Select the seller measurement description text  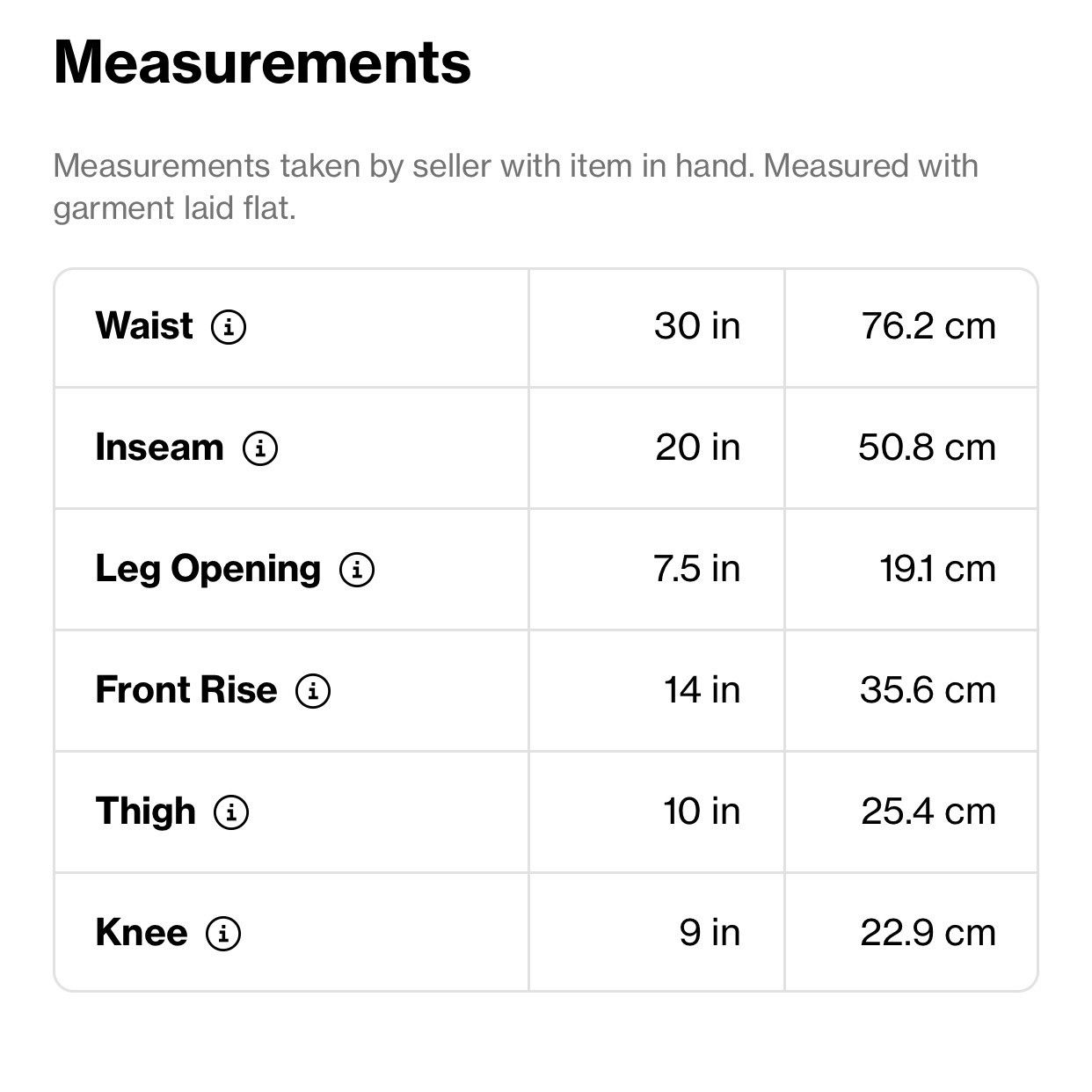515,187
